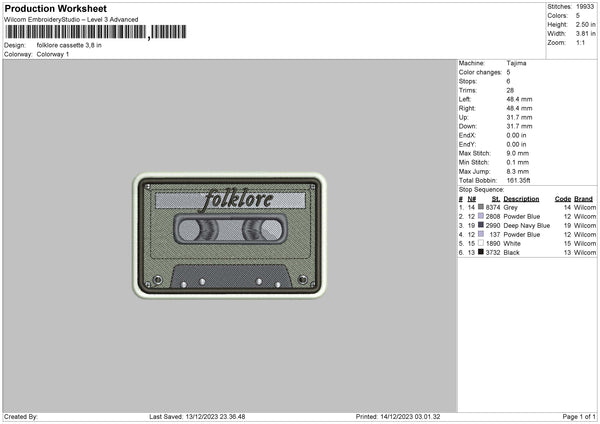
Task: Click the dark trapezoid base of the cassette
Action: (231, 276)
